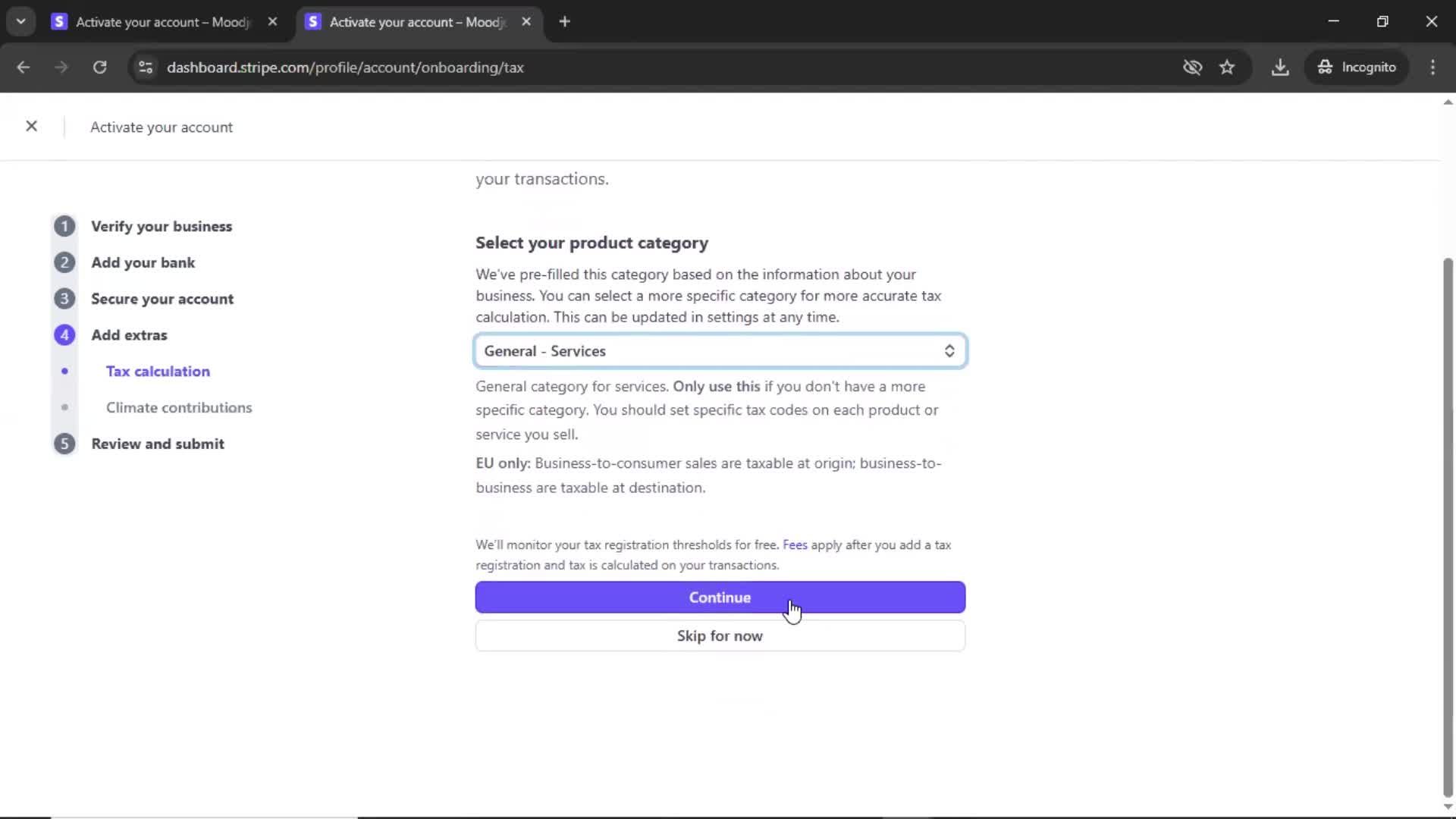Click the third-party cookies blocked eye icon
The height and width of the screenshot is (819, 1456).
point(1192,67)
